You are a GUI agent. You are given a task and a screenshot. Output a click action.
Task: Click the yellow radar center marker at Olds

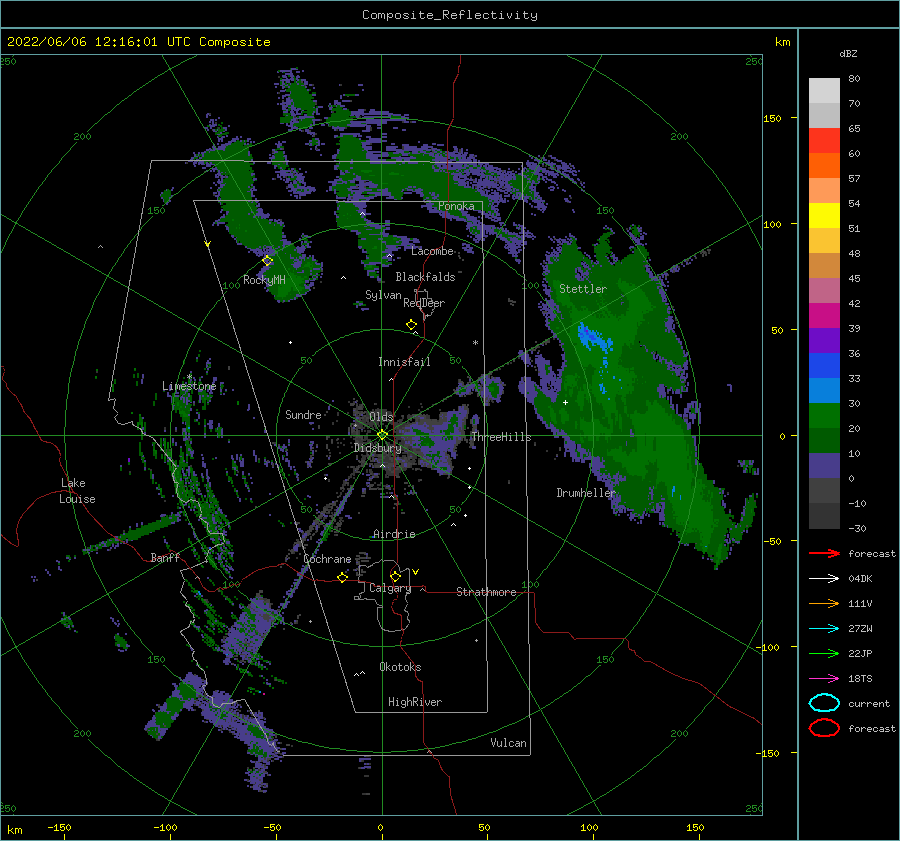382,435
